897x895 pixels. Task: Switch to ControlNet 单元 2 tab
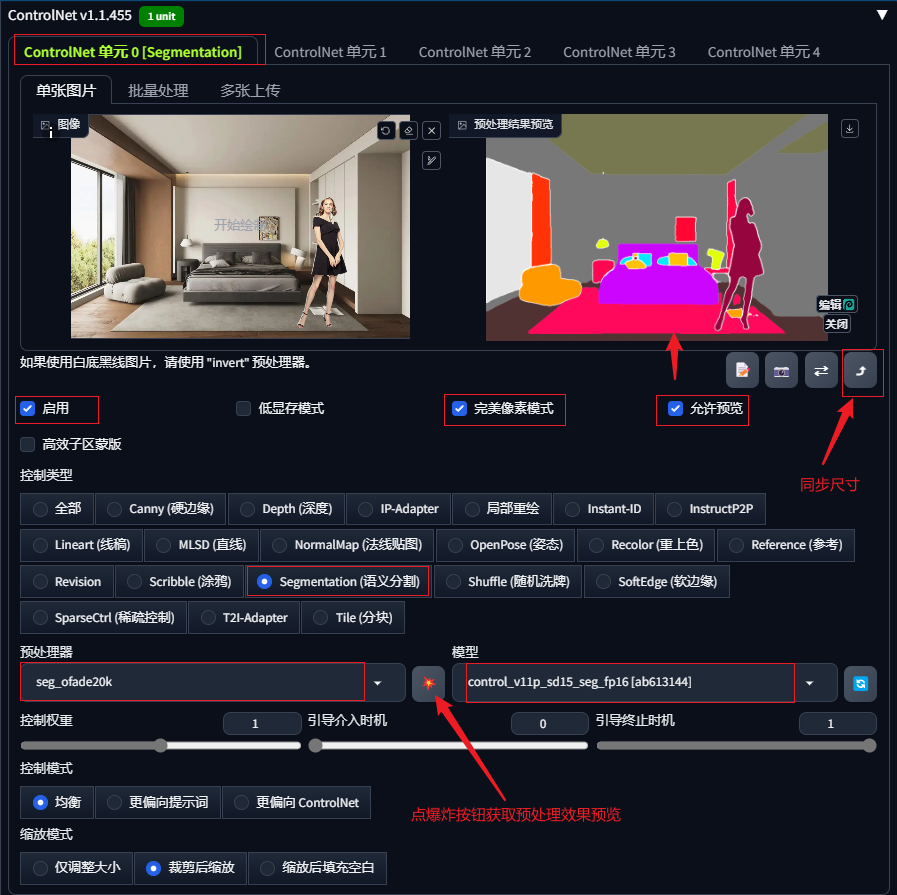475,52
